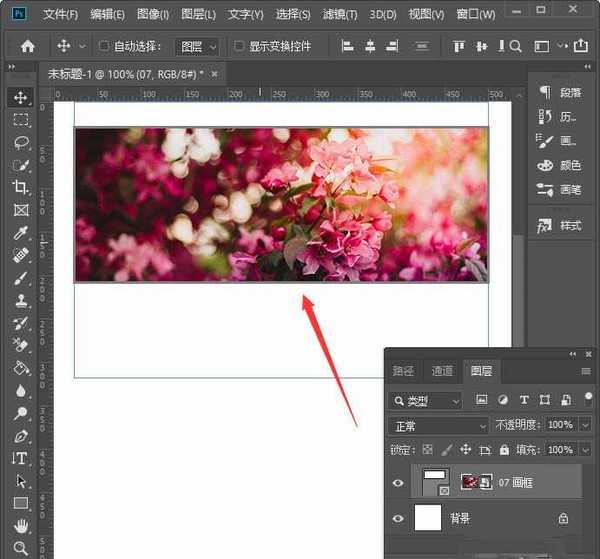Select the Eyedropper tool

click(21, 233)
